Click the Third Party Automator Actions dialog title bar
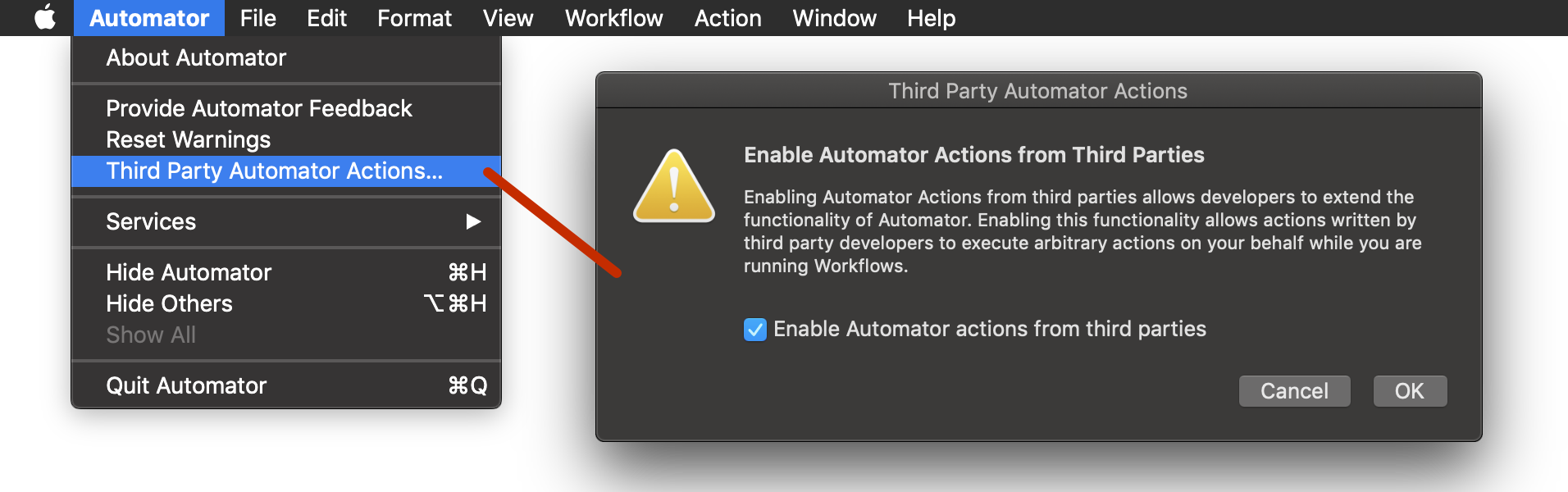The image size is (1568, 492). (x=1037, y=91)
